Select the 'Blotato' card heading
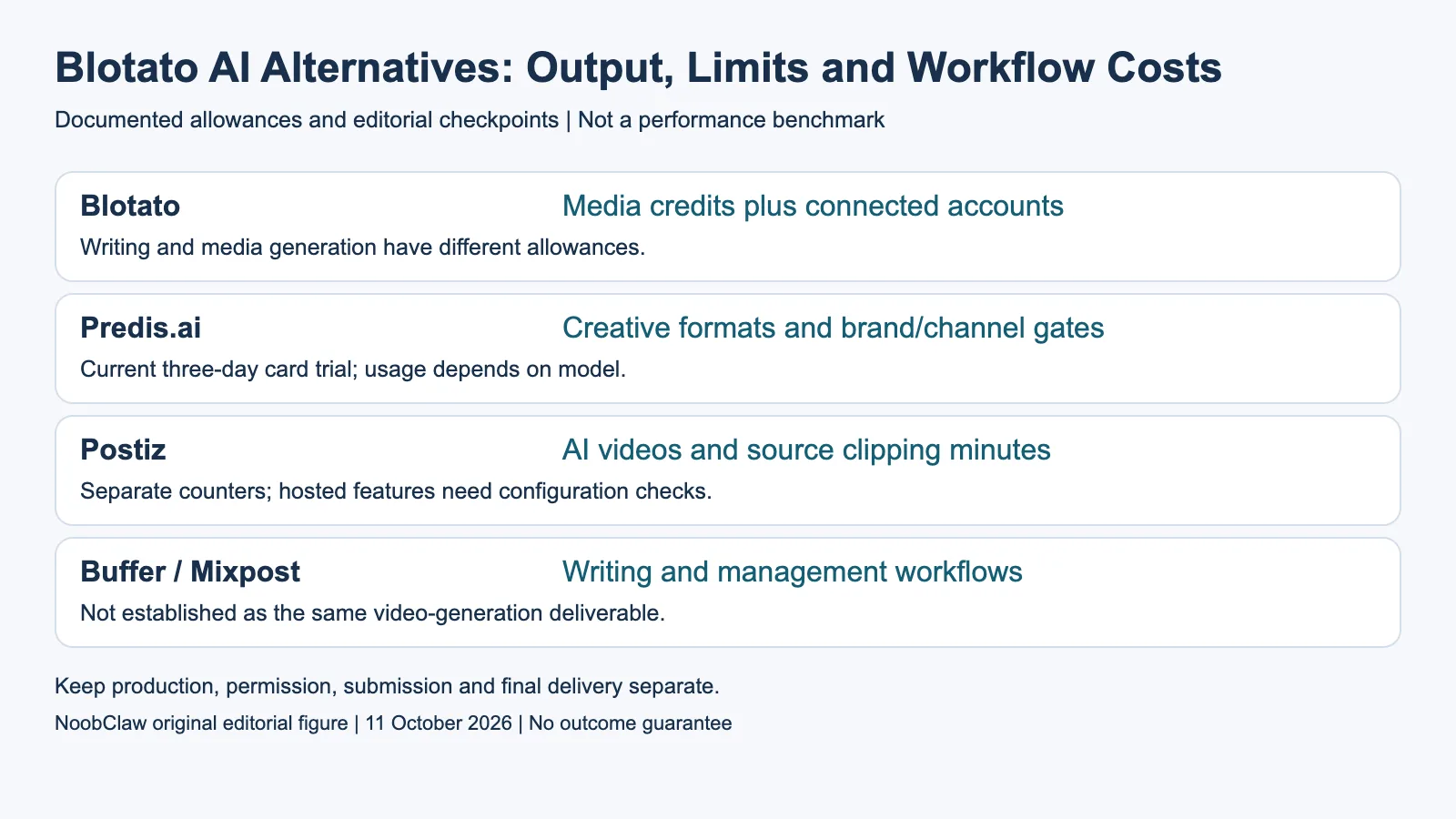 (130, 206)
